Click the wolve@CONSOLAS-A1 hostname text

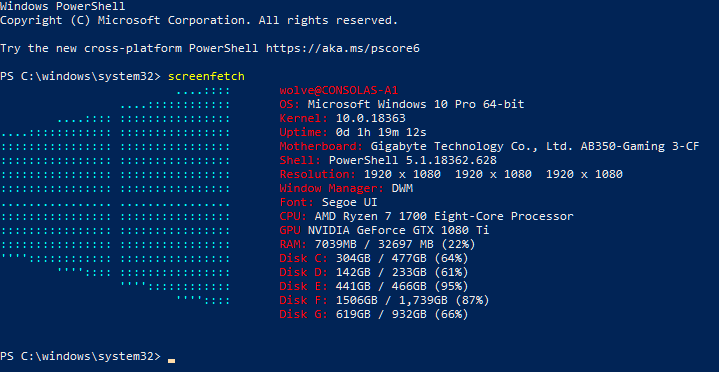pos(338,90)
